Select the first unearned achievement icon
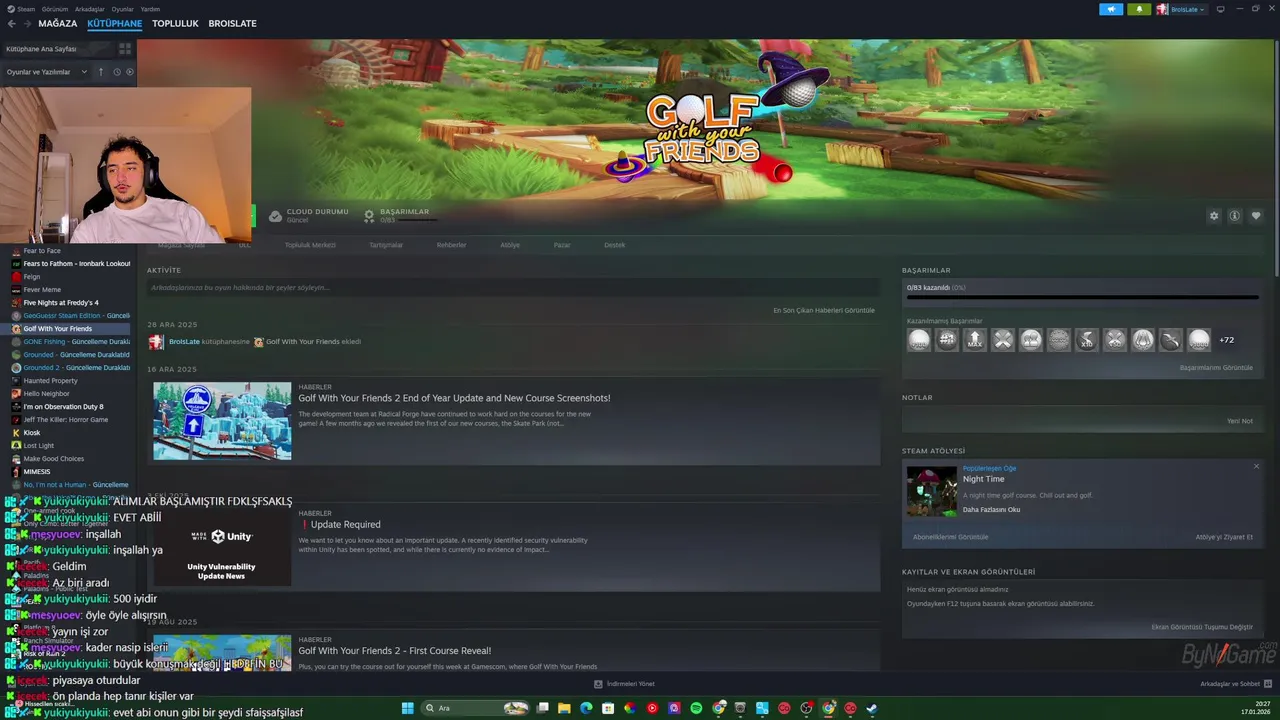This screenshot has width=1280, height=720. coord(919,340)
